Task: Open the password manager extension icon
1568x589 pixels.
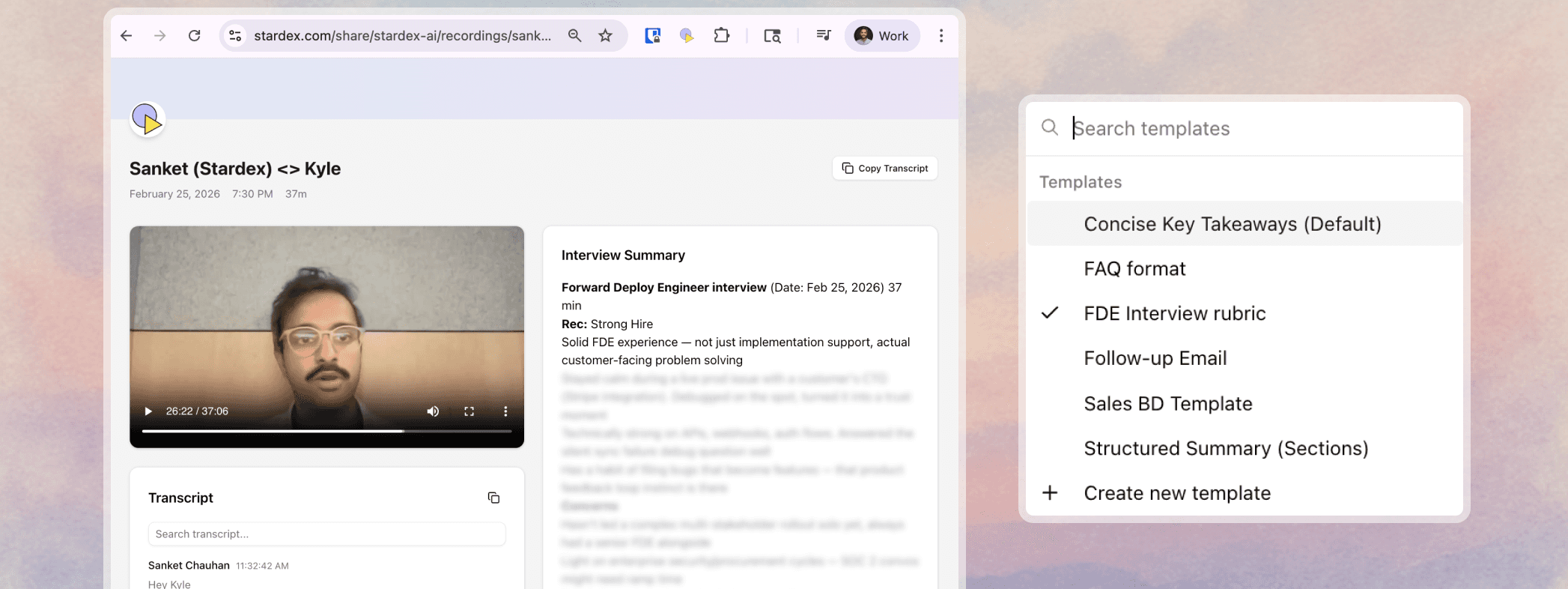Action: (653, 36)
